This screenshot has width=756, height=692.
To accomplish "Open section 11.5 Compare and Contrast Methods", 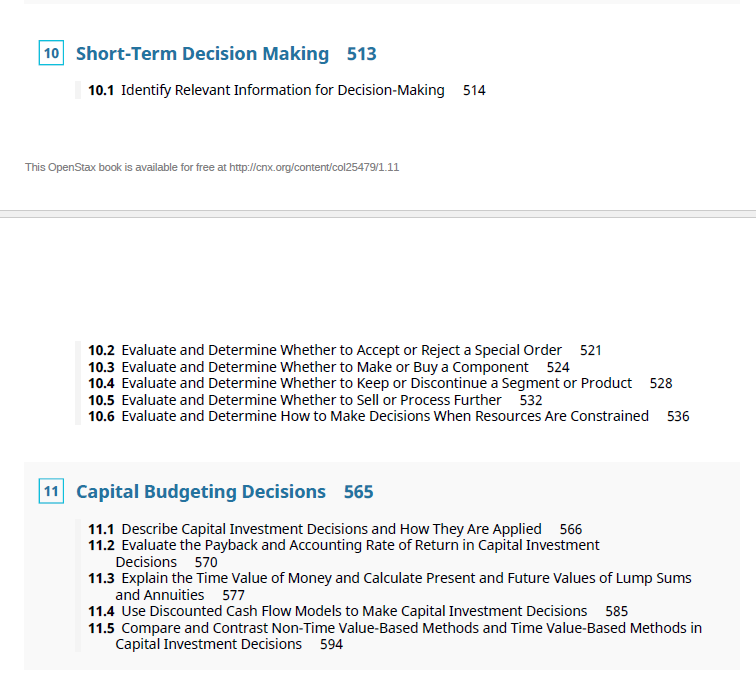I will pyautogui.click(x=395, y=636).
